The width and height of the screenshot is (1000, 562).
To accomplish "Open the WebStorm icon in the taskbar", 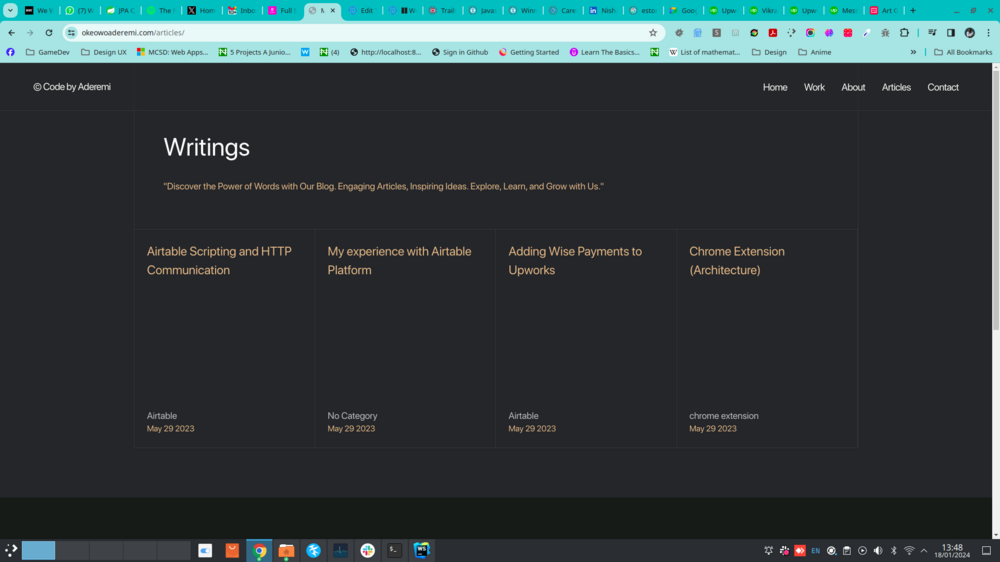I will click(422, 550).
